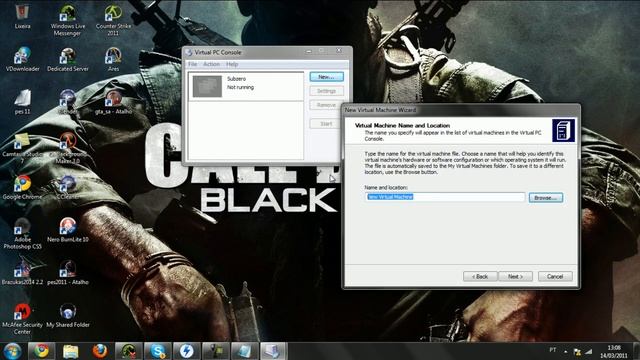Click the Firefox icon in the taskbar
The height and width of the screenshot is (360, 640).
click(x=99, y=351)
